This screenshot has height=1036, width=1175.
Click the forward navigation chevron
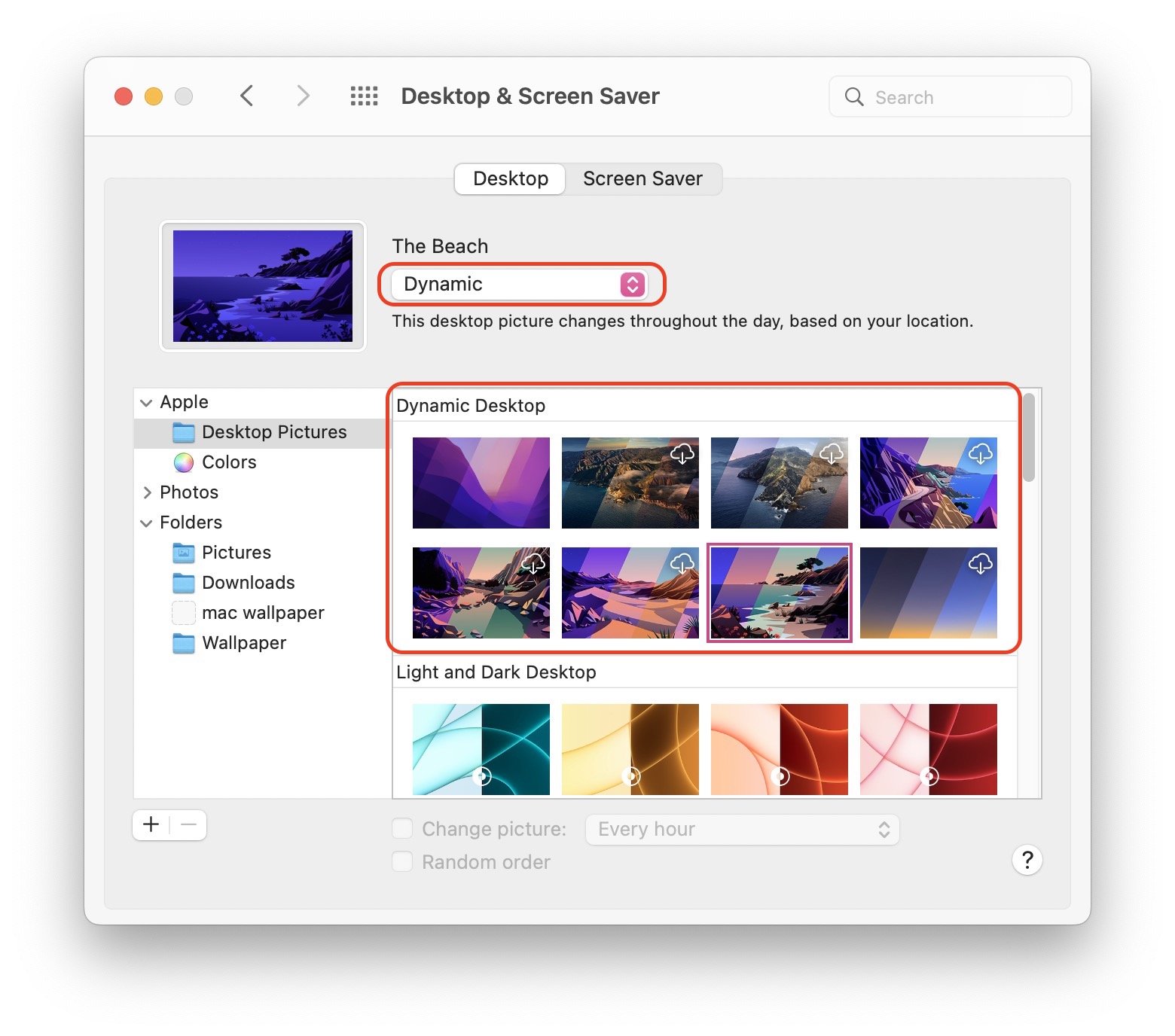(303, 96)
